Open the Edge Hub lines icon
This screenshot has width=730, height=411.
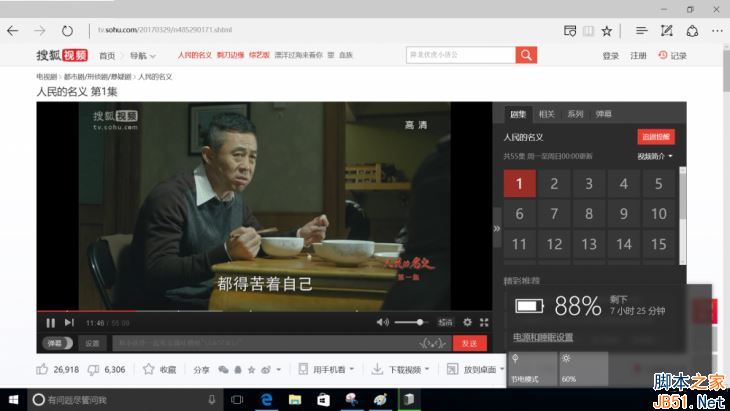click(x=642, y=31)
